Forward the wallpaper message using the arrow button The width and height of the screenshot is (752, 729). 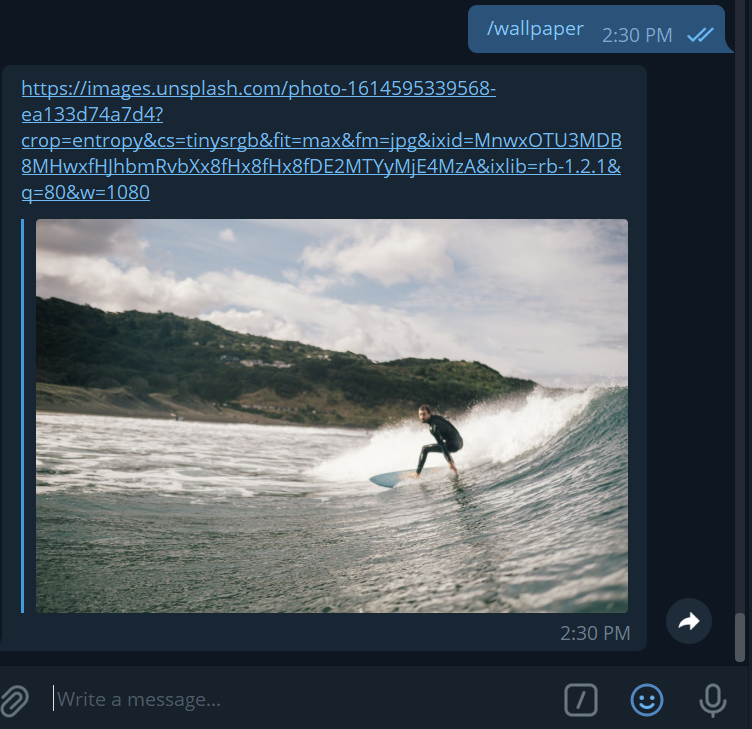[689, 621]
